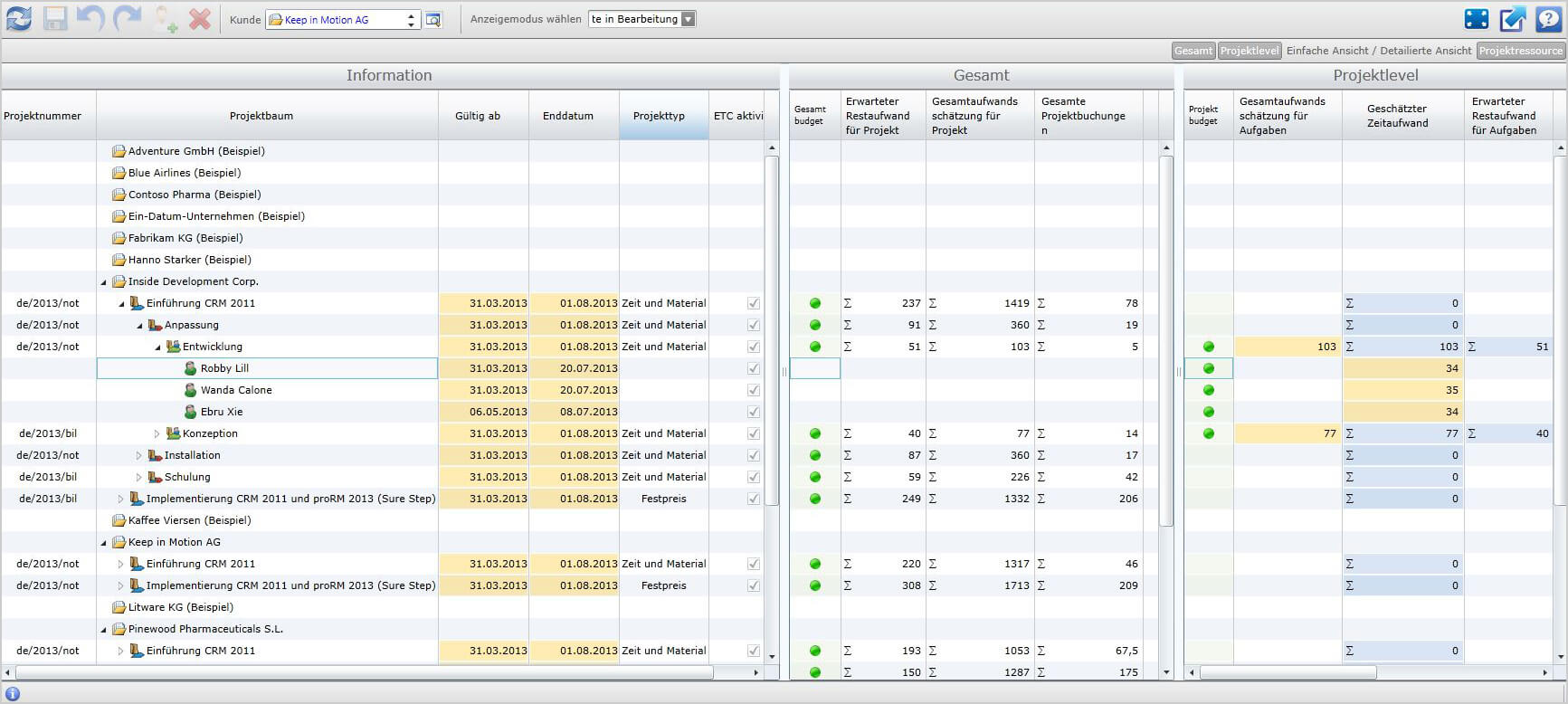The width and height of the screenshot is (1568, 704).
Task: Click green Gesamtbudget dot in Schulung row
Action: (815, 477)
